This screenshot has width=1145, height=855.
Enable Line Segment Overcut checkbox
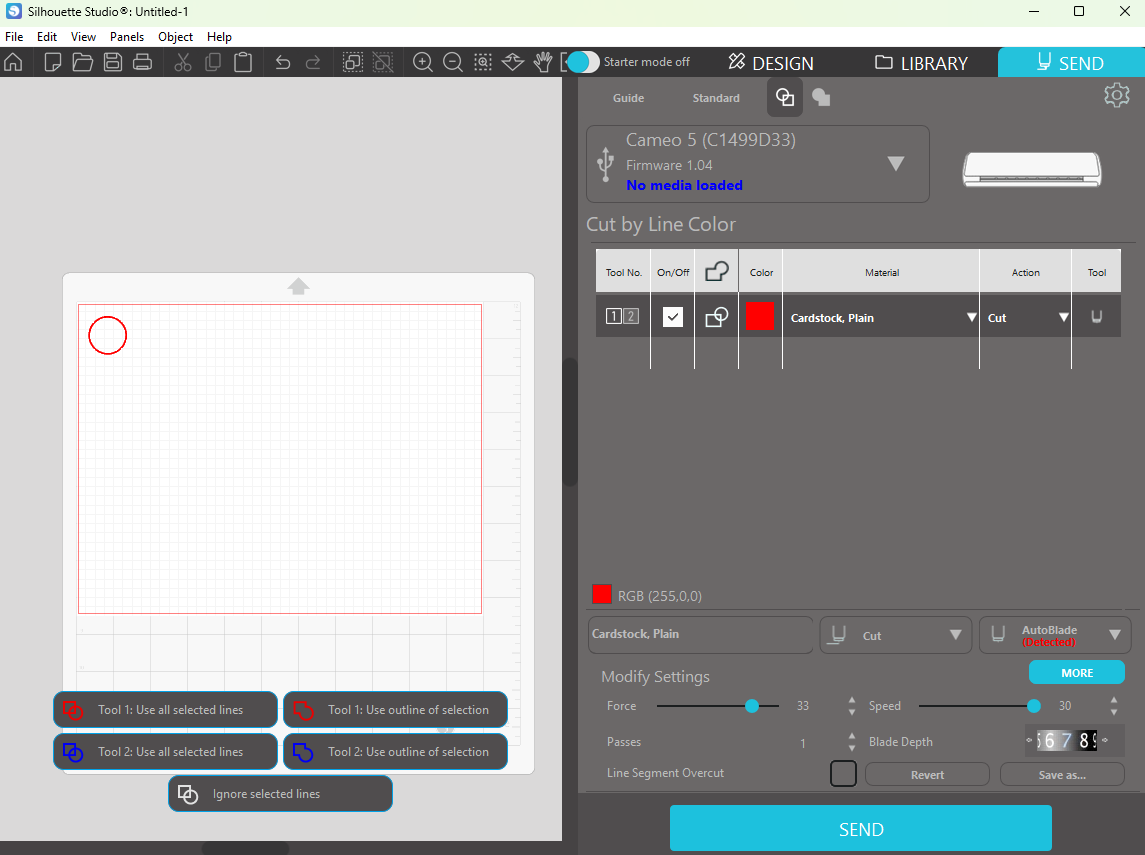click(x=843, y=773)
